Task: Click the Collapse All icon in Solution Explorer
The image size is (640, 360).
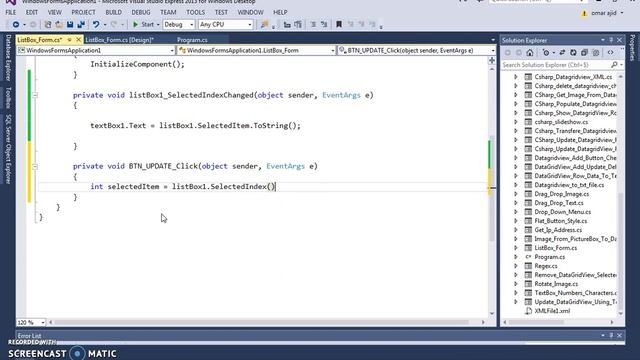Action: click(584, 53)
